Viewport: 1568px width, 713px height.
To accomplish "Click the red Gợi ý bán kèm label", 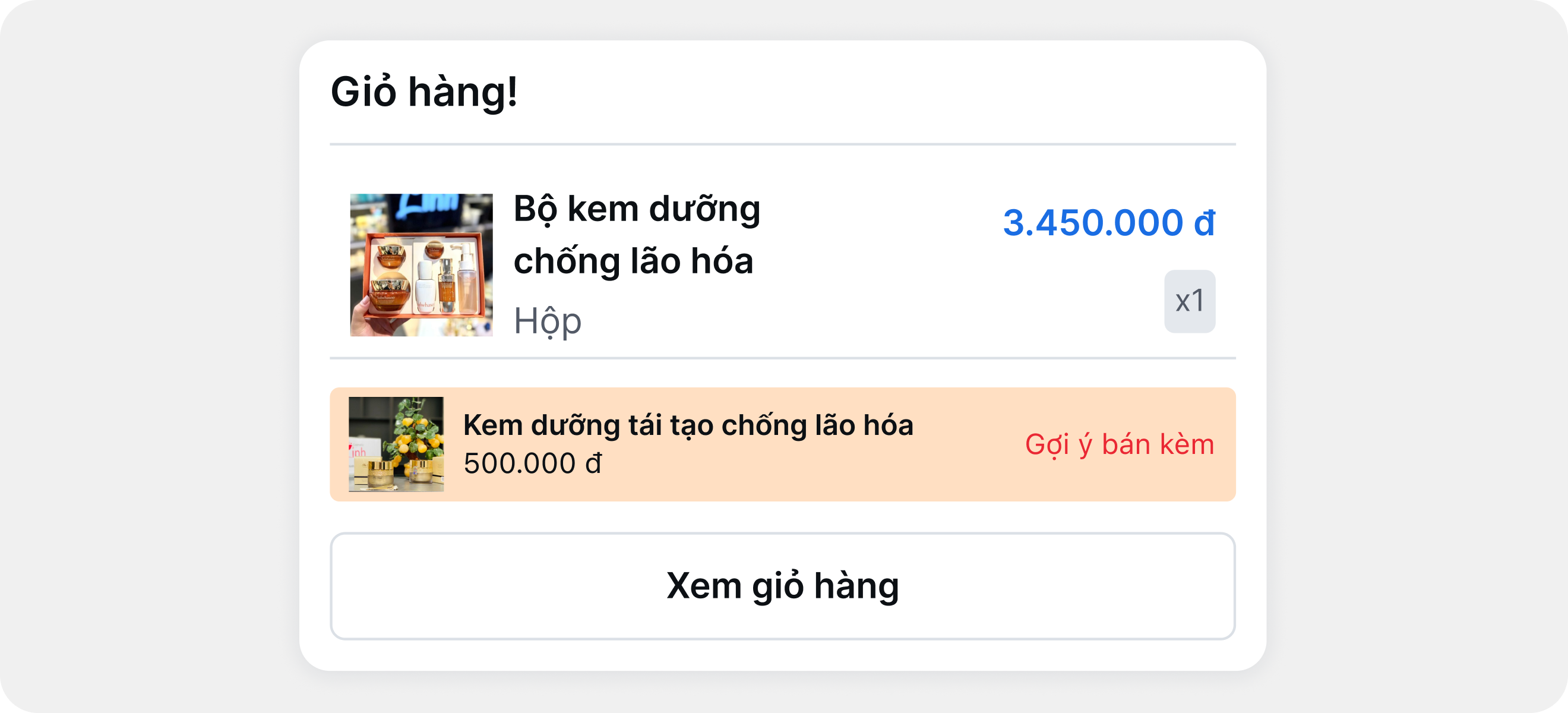I will tap(1120, 444).
